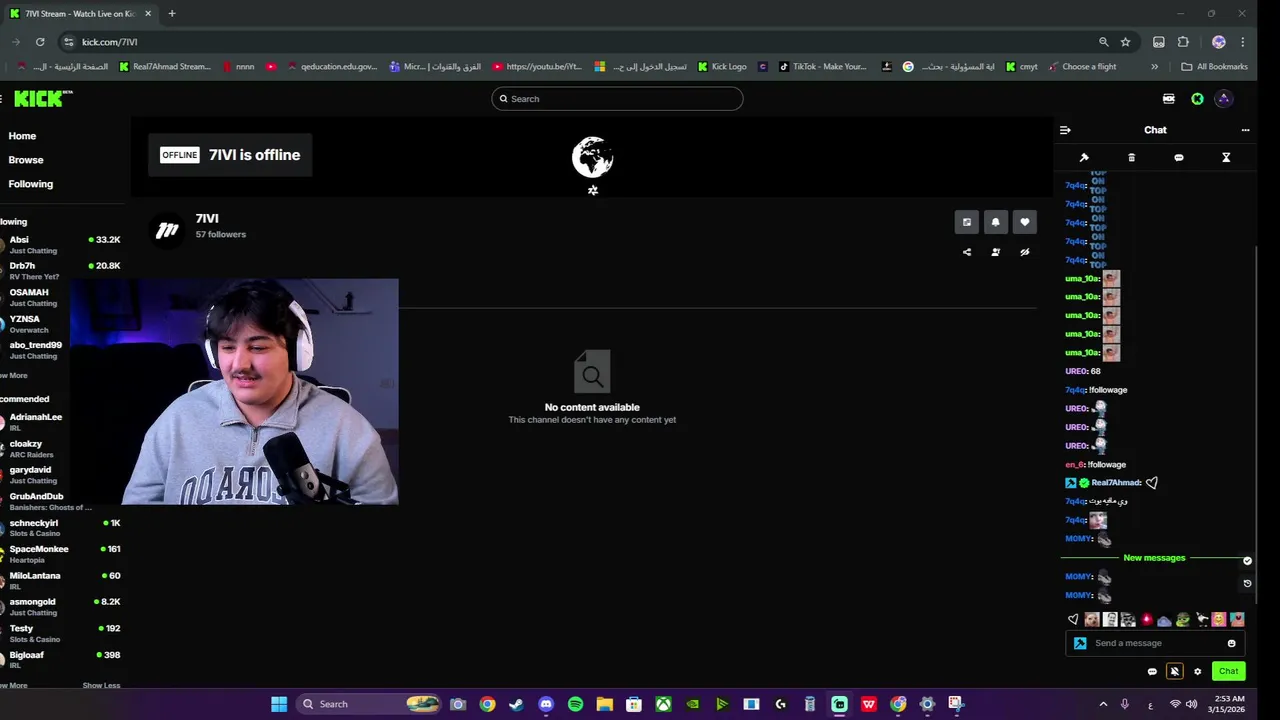Viewport: 1280px width, 720px height.
Task: Open a new browser tab
Action: tap(172, 14)
